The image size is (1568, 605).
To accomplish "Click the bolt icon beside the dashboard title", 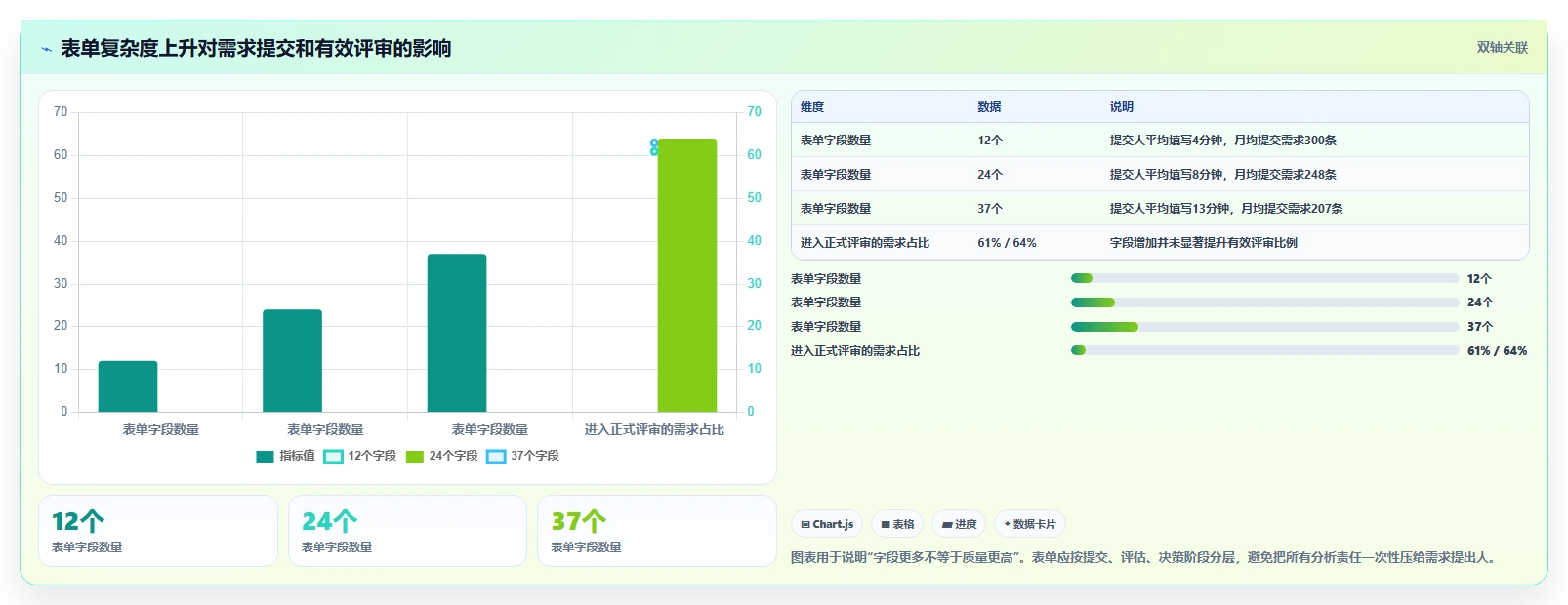I will [x=46, y=49].
